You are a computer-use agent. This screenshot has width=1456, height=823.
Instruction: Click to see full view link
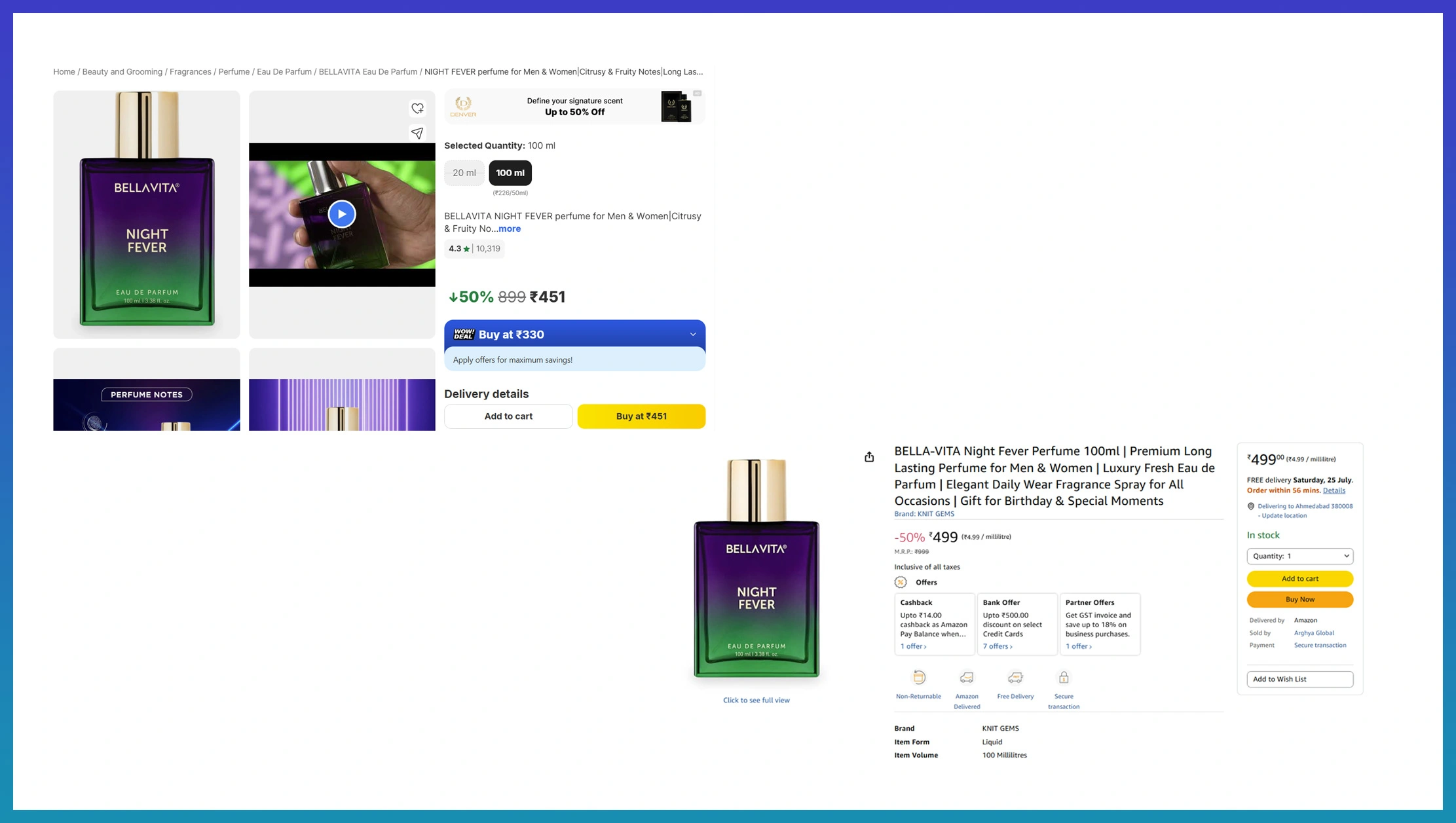pos(756,701)
